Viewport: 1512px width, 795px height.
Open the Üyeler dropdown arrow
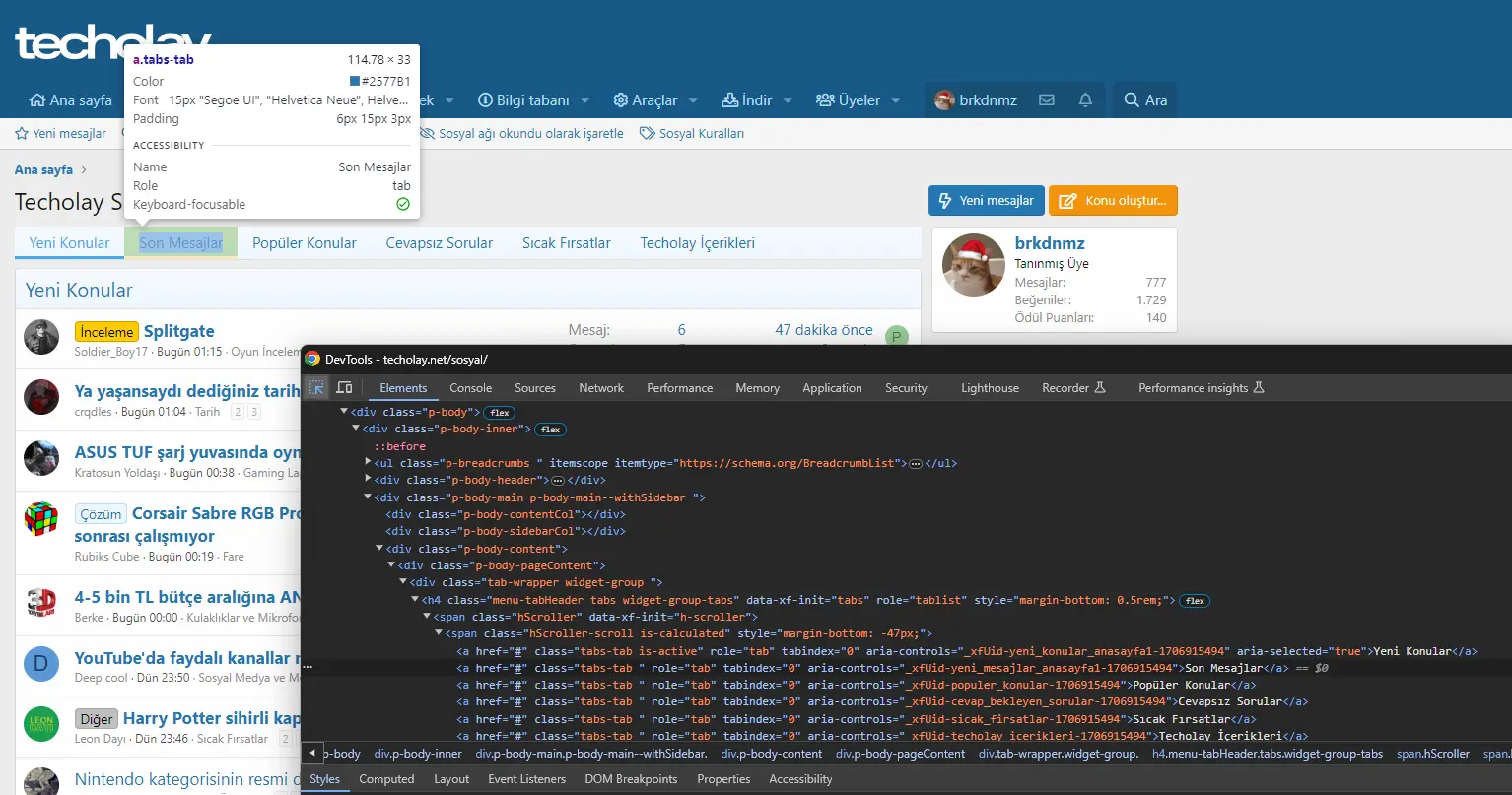tap(896, 100)
